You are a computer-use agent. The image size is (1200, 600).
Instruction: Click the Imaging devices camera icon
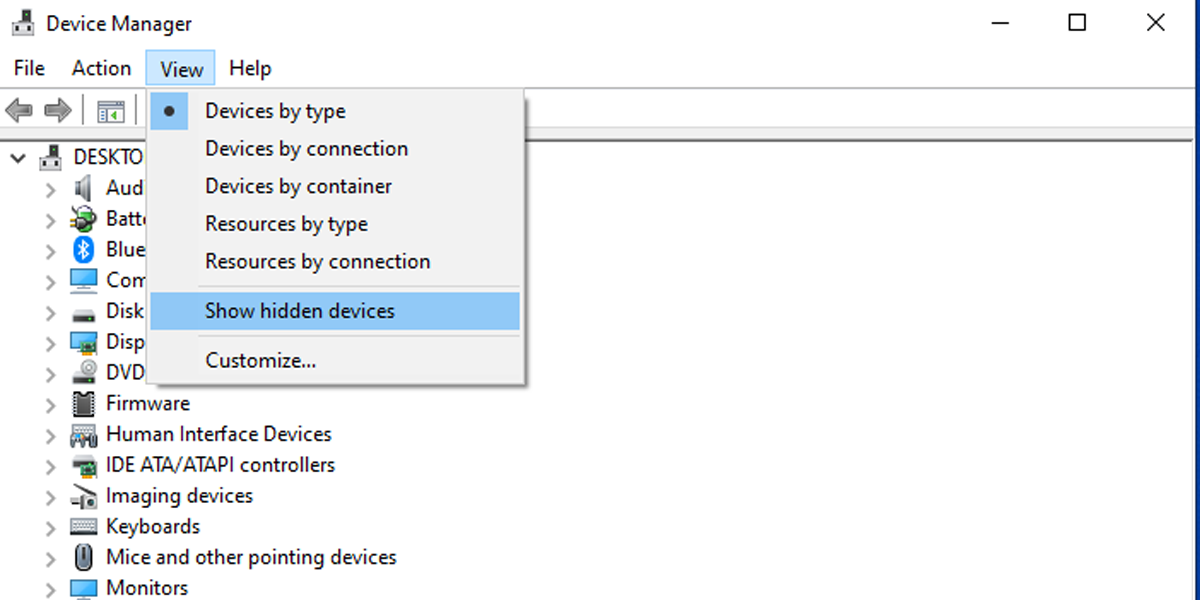tap(84, 496)
